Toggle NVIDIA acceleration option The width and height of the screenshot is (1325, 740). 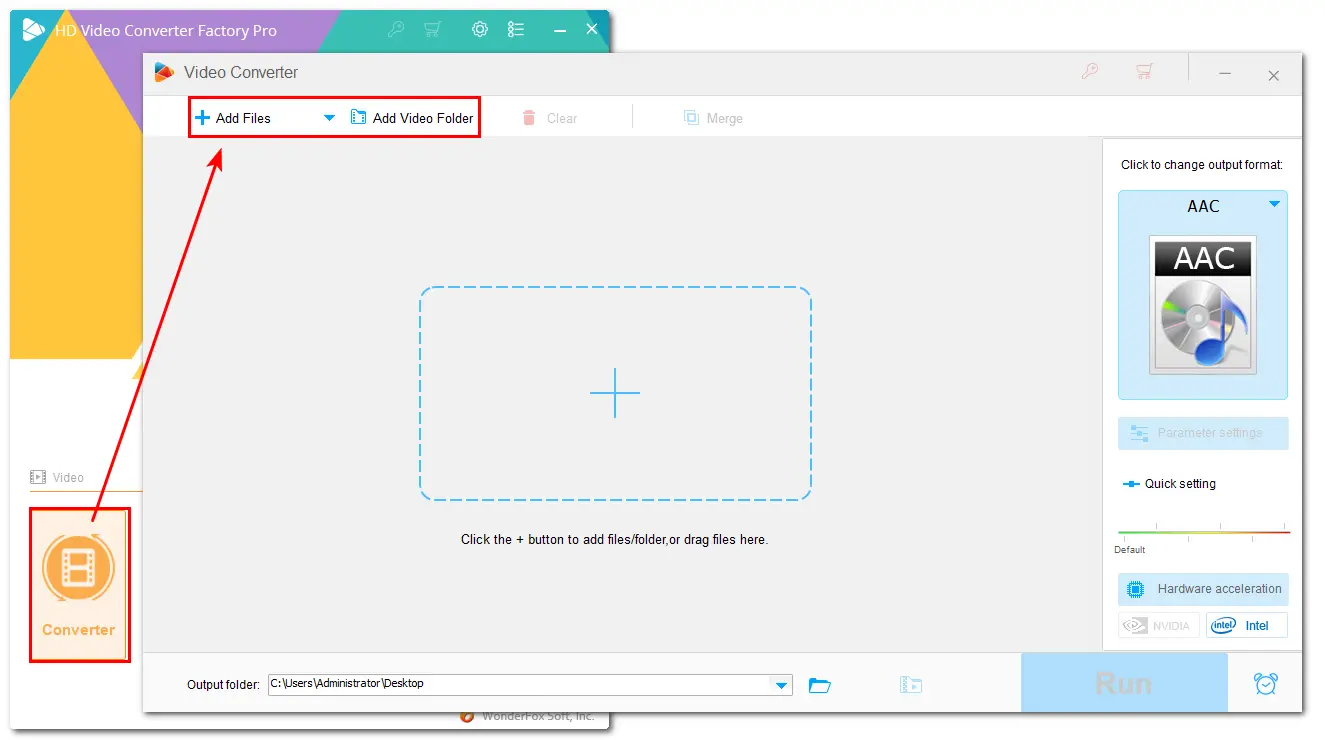(1159, 626)
